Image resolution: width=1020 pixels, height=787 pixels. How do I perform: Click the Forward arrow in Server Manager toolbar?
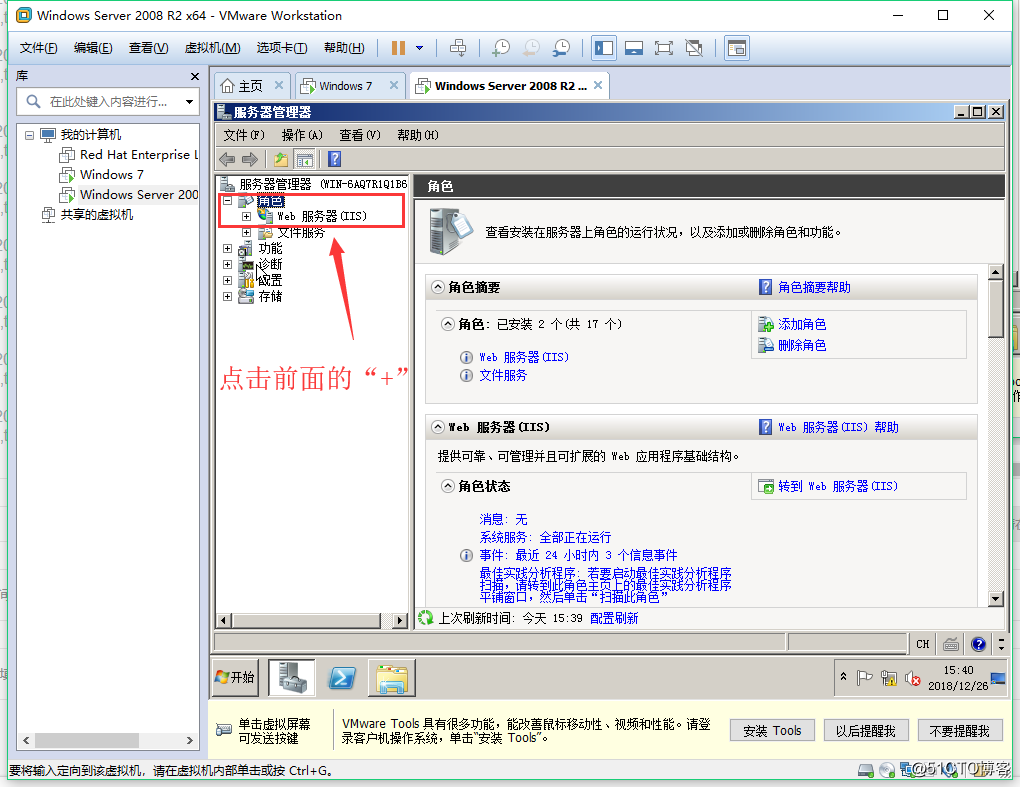(250, 159)
